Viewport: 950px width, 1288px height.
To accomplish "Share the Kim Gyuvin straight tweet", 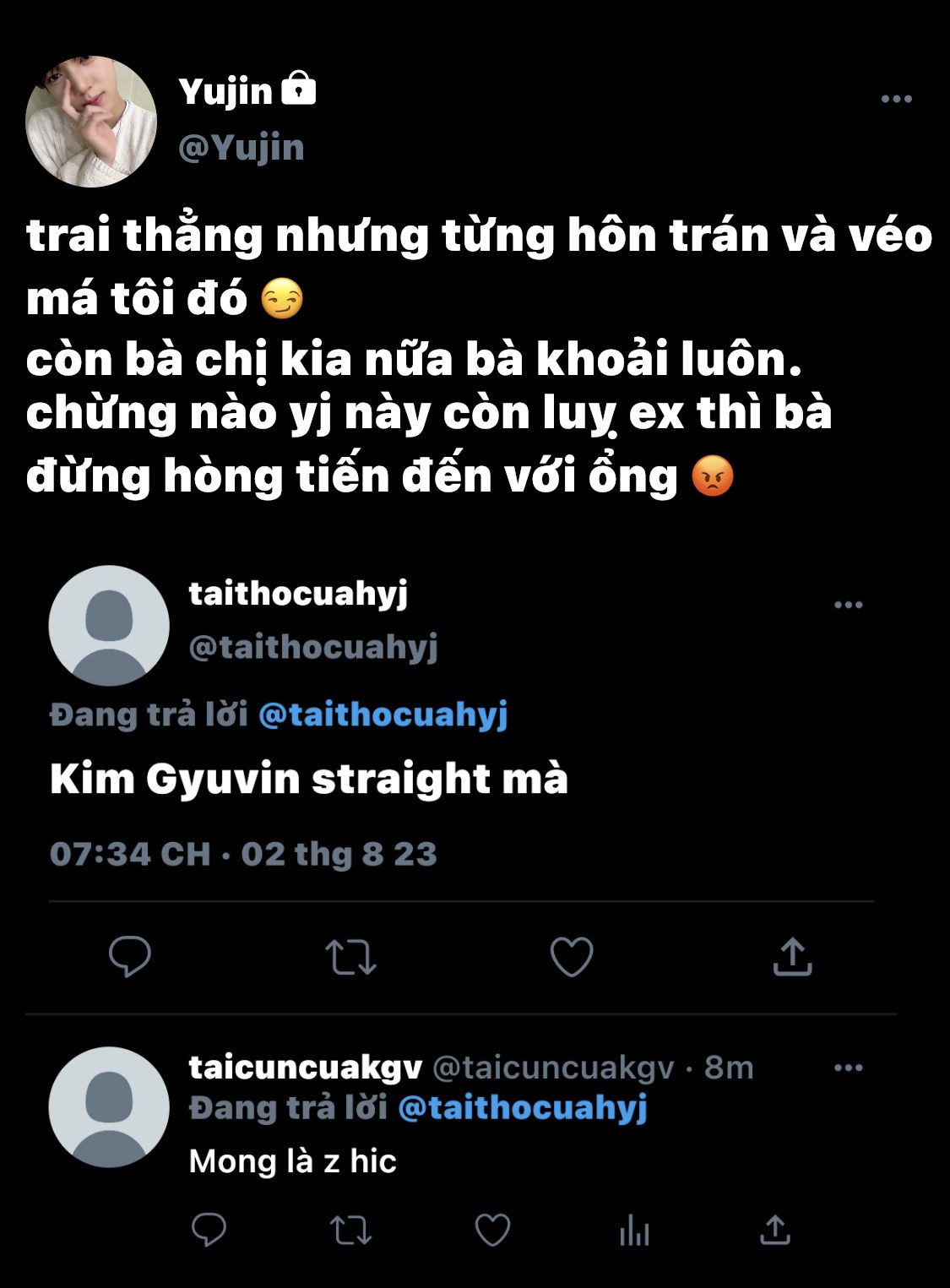I will [792, 956].
